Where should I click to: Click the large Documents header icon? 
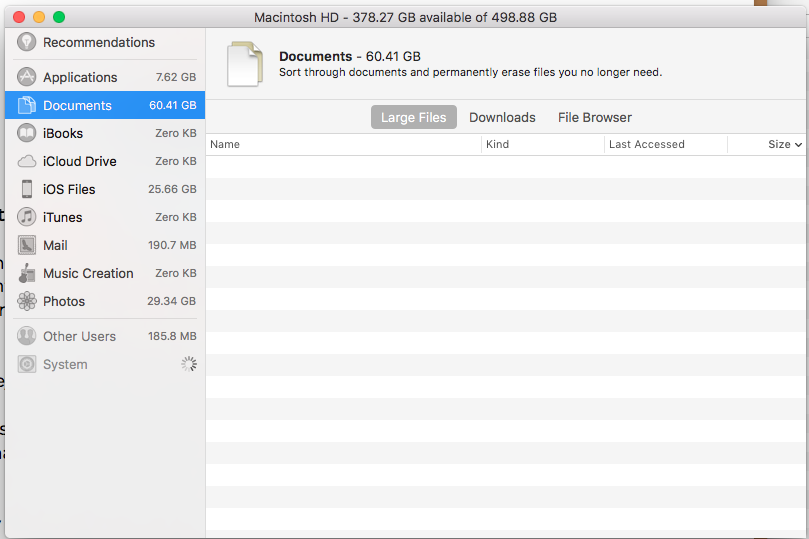[245, 64]
